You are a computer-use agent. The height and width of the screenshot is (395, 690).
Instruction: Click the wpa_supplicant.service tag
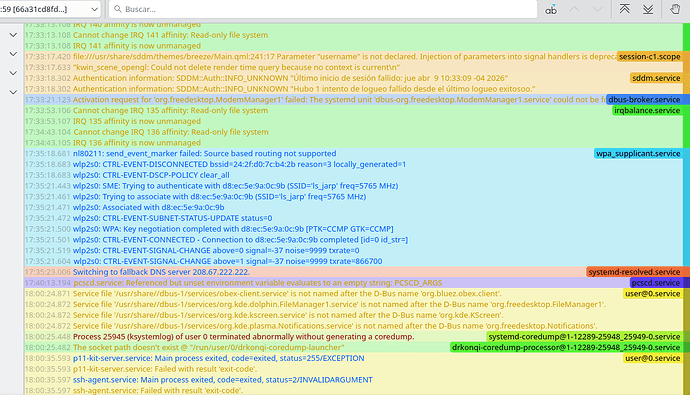click(x=638, y=154)
